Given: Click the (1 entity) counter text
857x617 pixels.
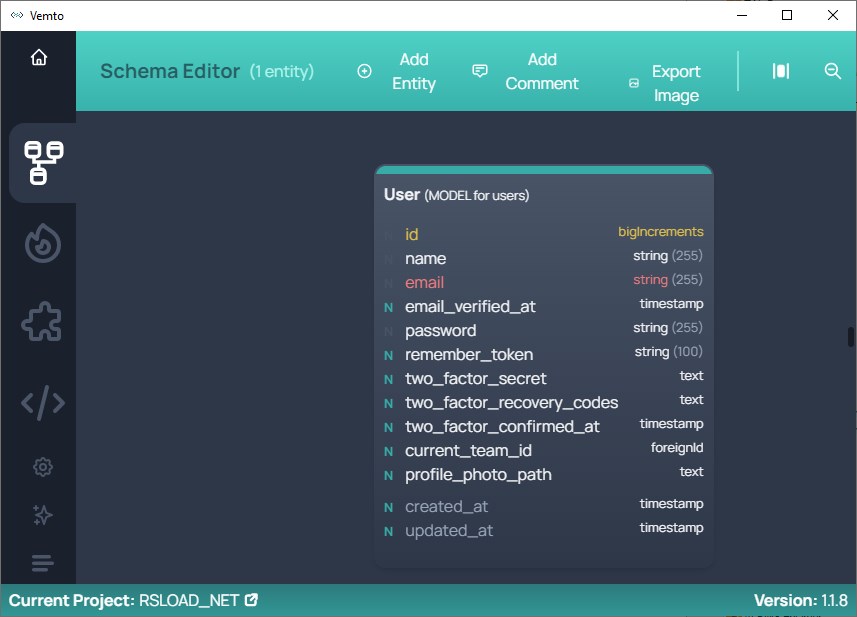Looking at the screenshot, I should click(x=282, y=71).
